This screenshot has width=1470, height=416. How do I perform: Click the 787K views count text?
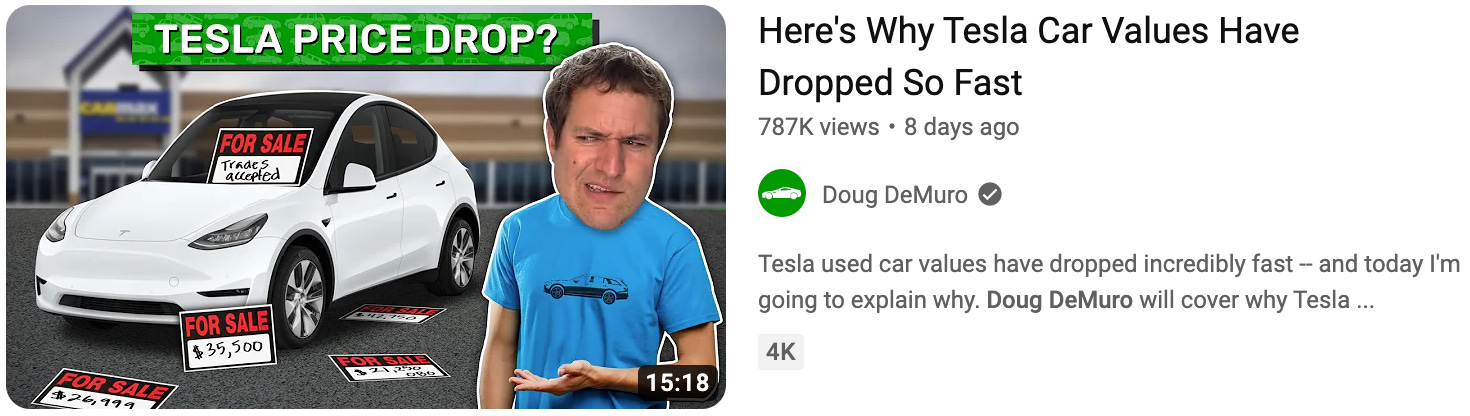coord(819,127)
